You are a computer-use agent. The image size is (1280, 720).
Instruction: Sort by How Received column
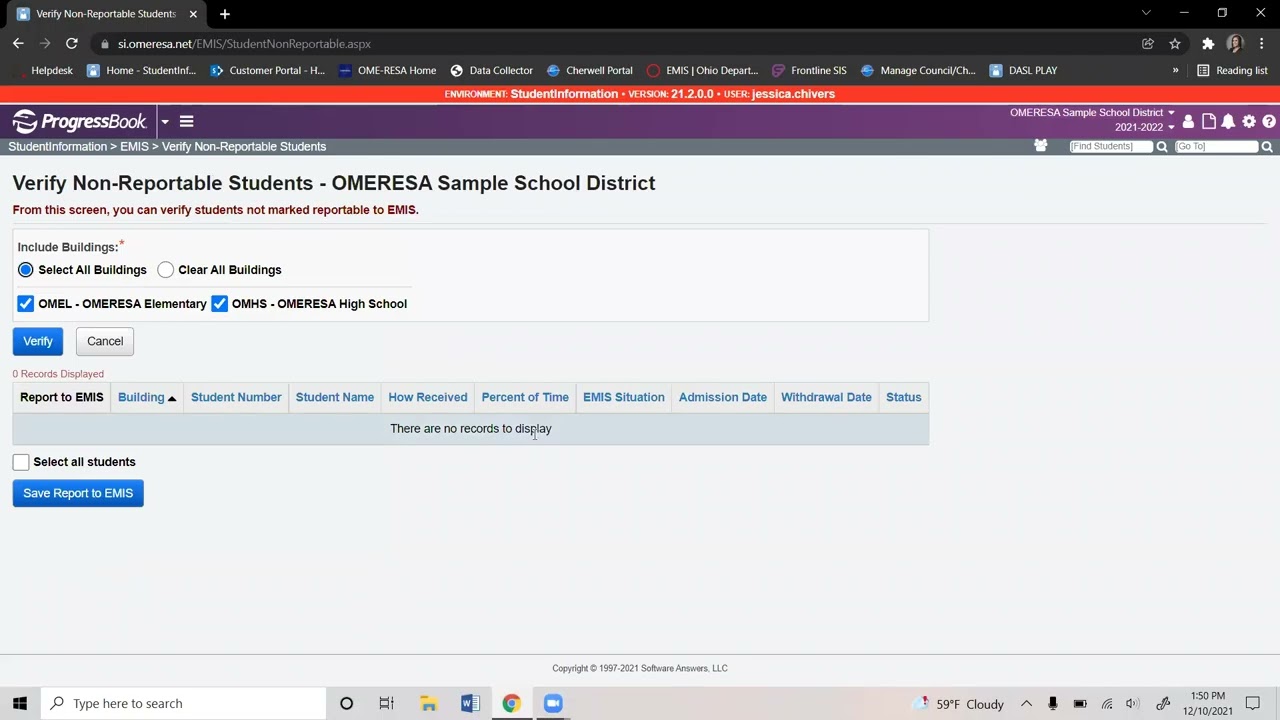(x=428, y=397)
